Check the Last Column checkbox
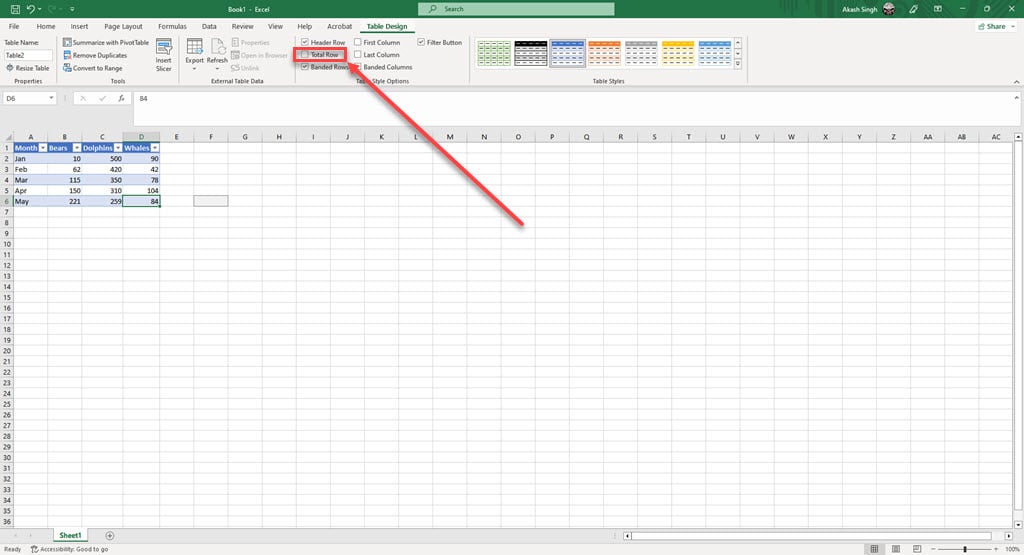The image size is (1024, 555). click(x=358, y=55)
